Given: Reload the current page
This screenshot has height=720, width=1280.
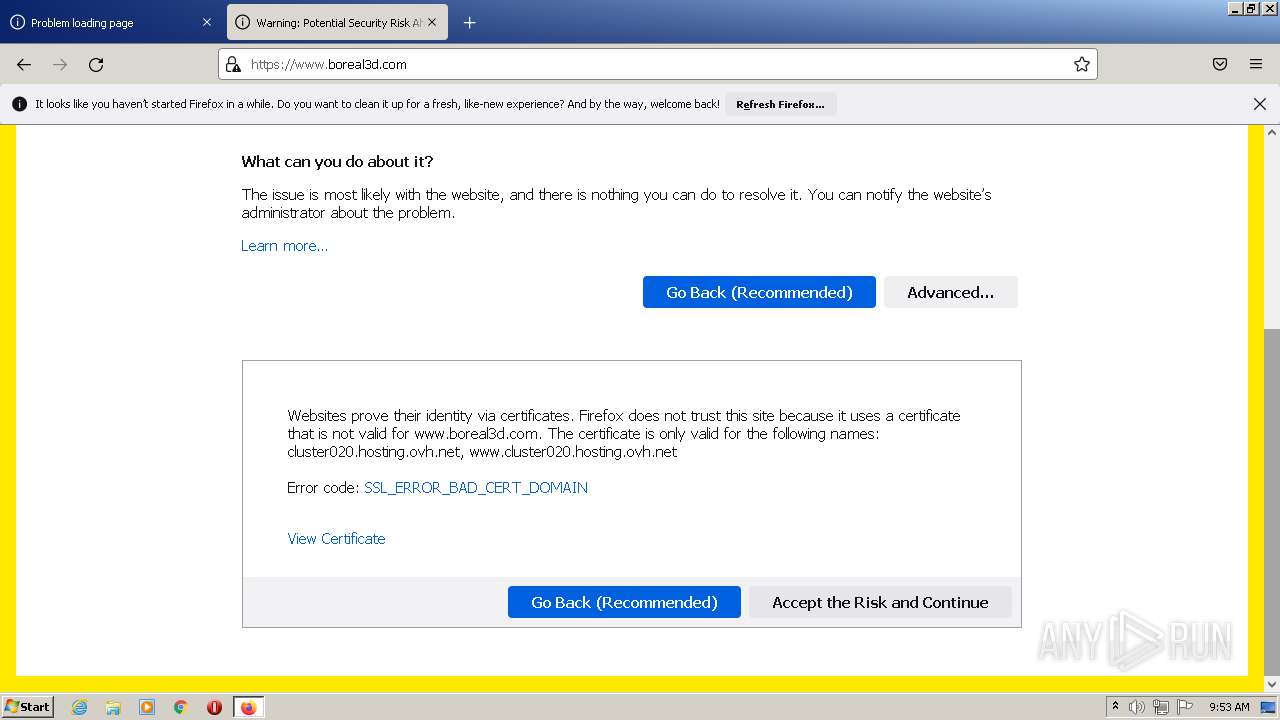Looking at the screenshot, I should click(96, 64).
